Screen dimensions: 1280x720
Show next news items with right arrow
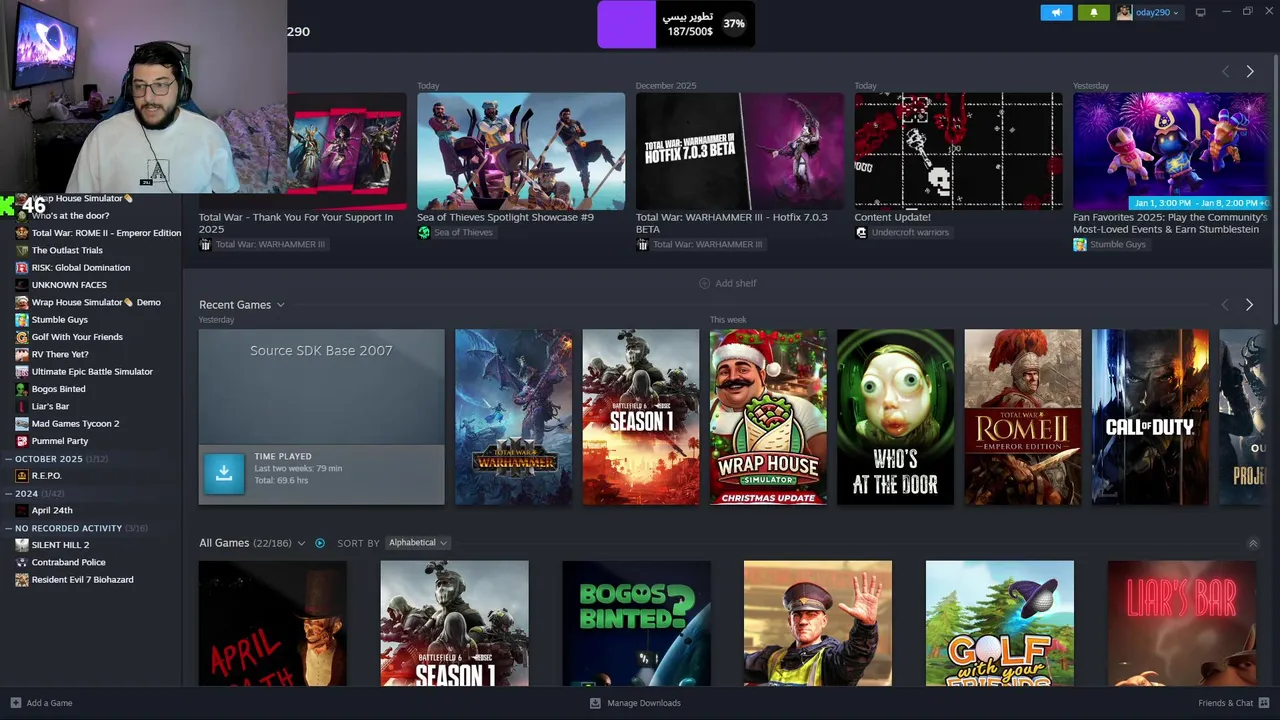click(x=1250, y=71)
